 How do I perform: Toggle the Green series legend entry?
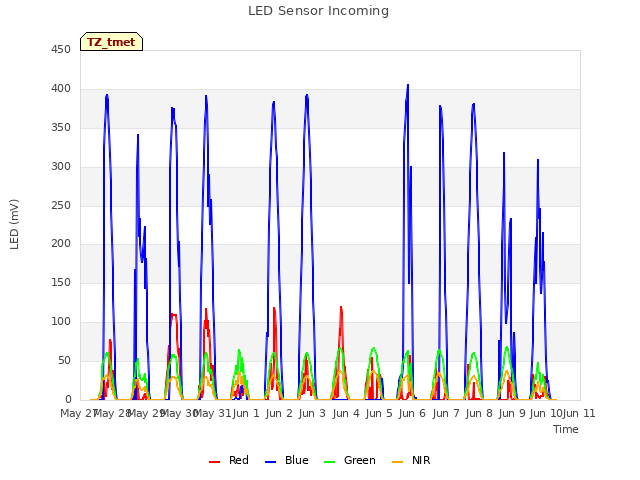pyautogui.click(x=350, y=460)
